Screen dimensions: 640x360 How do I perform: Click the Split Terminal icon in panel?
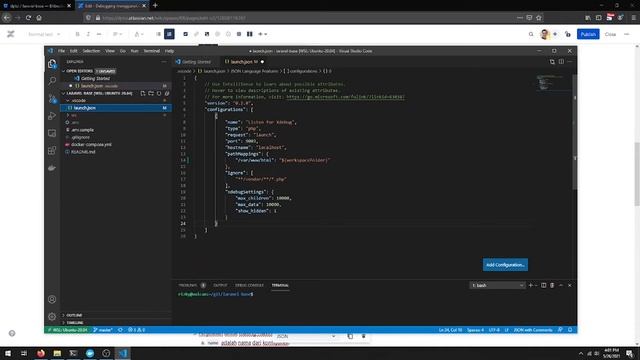click(x=543, y=285)
